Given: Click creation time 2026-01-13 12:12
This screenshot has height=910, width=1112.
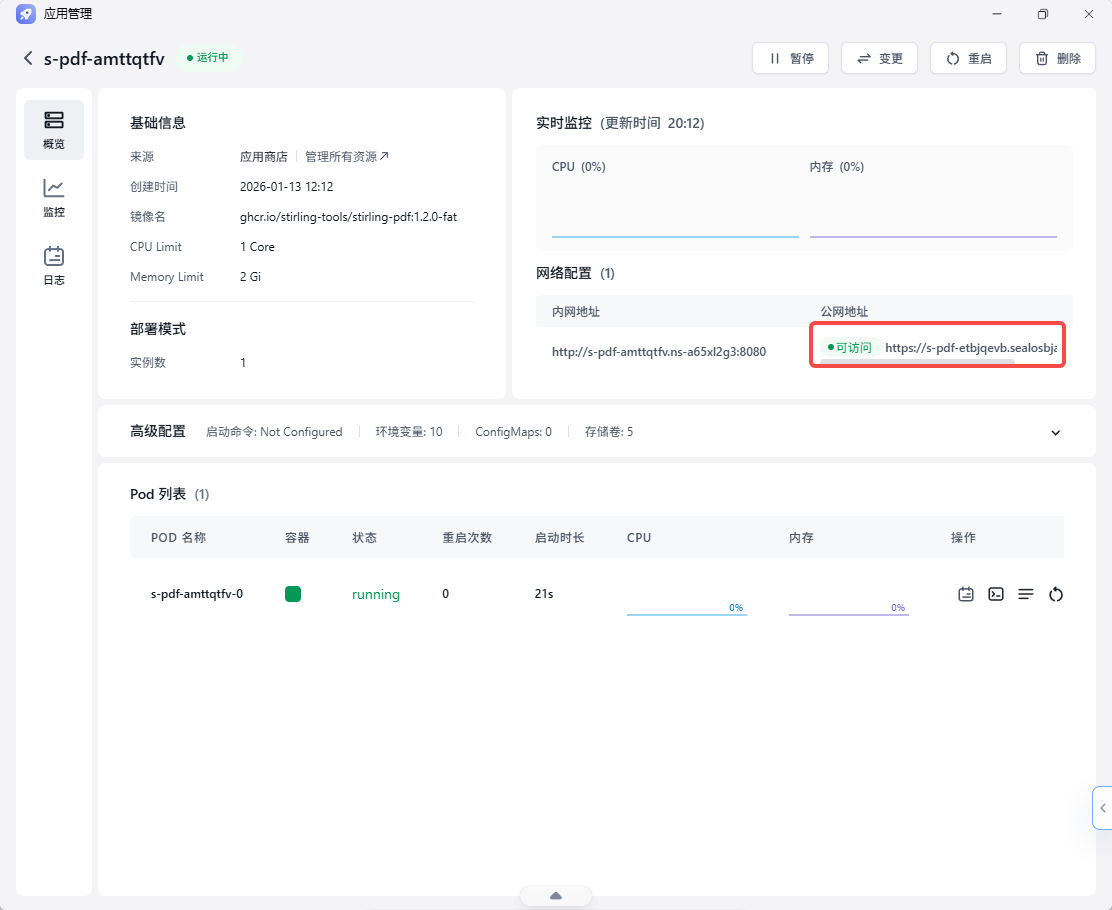Looking at the screenshot, I should pos(287,187).
